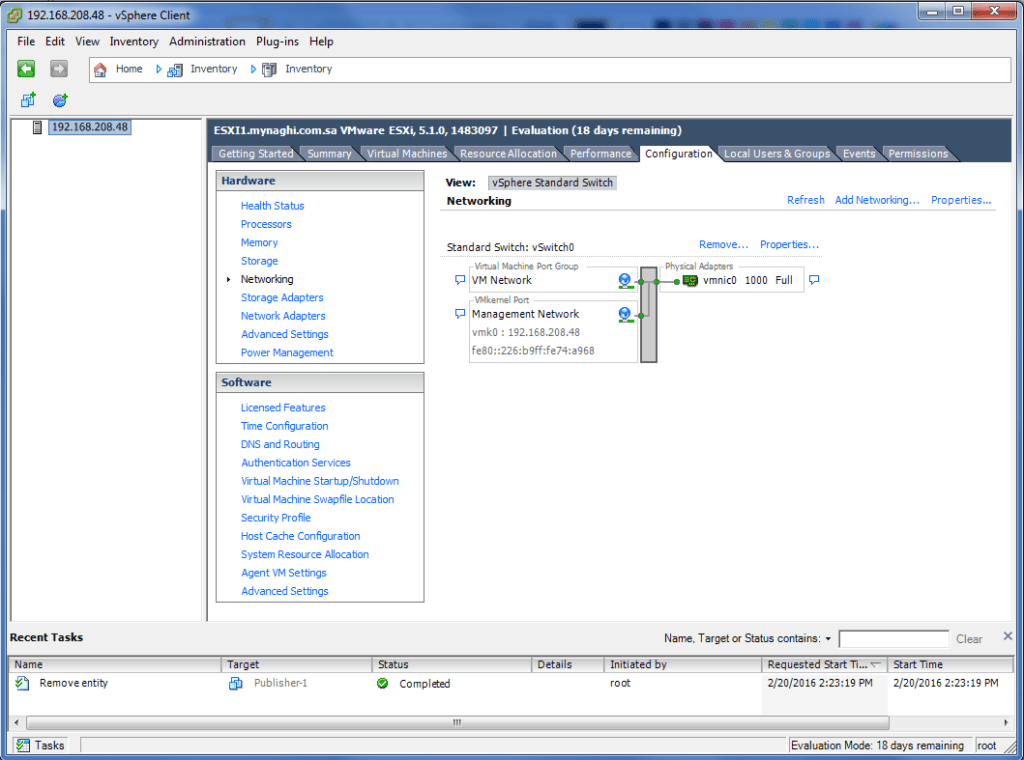The image size is (1024, 760).
Task: Open Add Networking for the host
Action: tap(876, 200)
